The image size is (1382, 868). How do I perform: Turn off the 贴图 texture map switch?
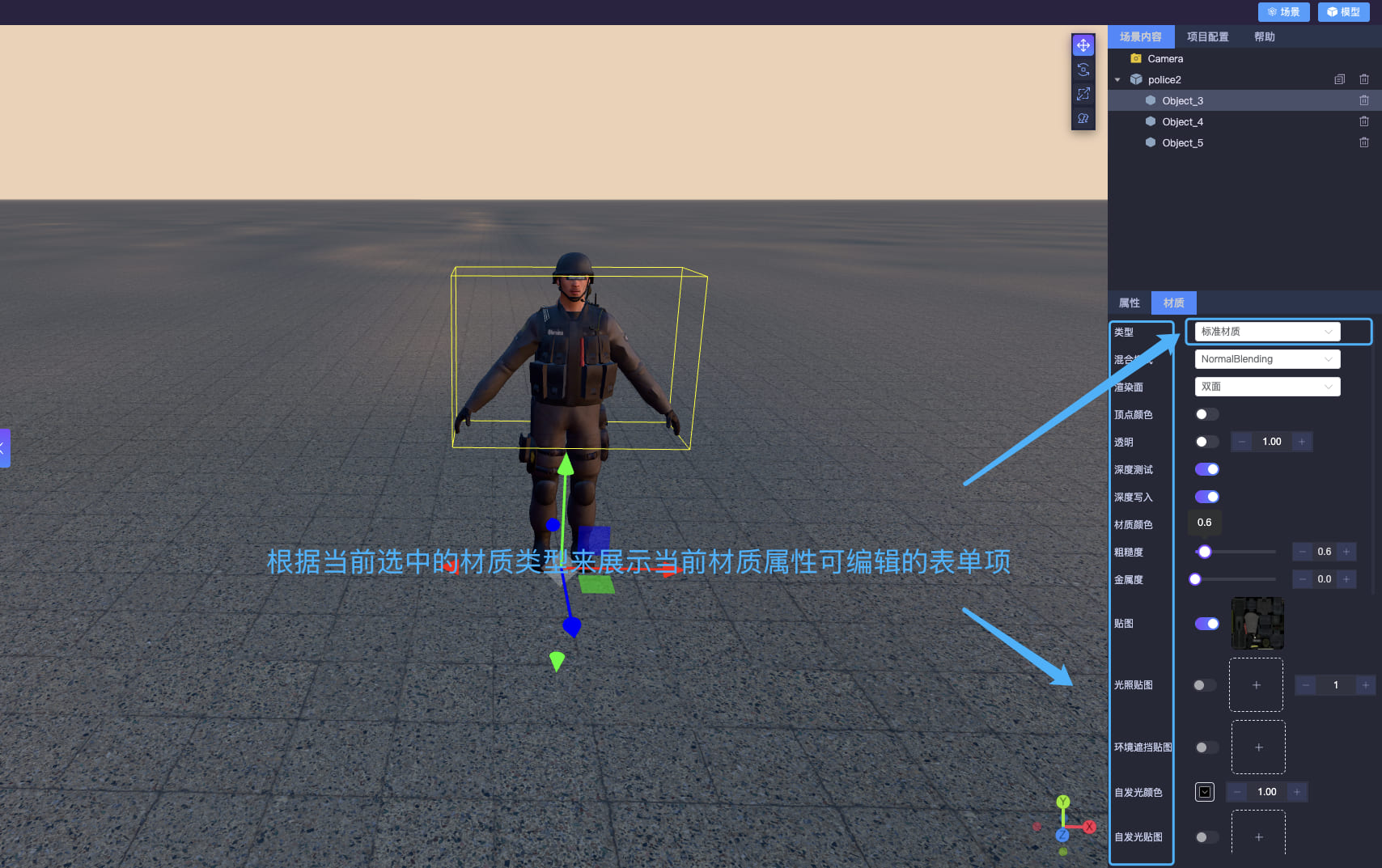coord(1206,624)
